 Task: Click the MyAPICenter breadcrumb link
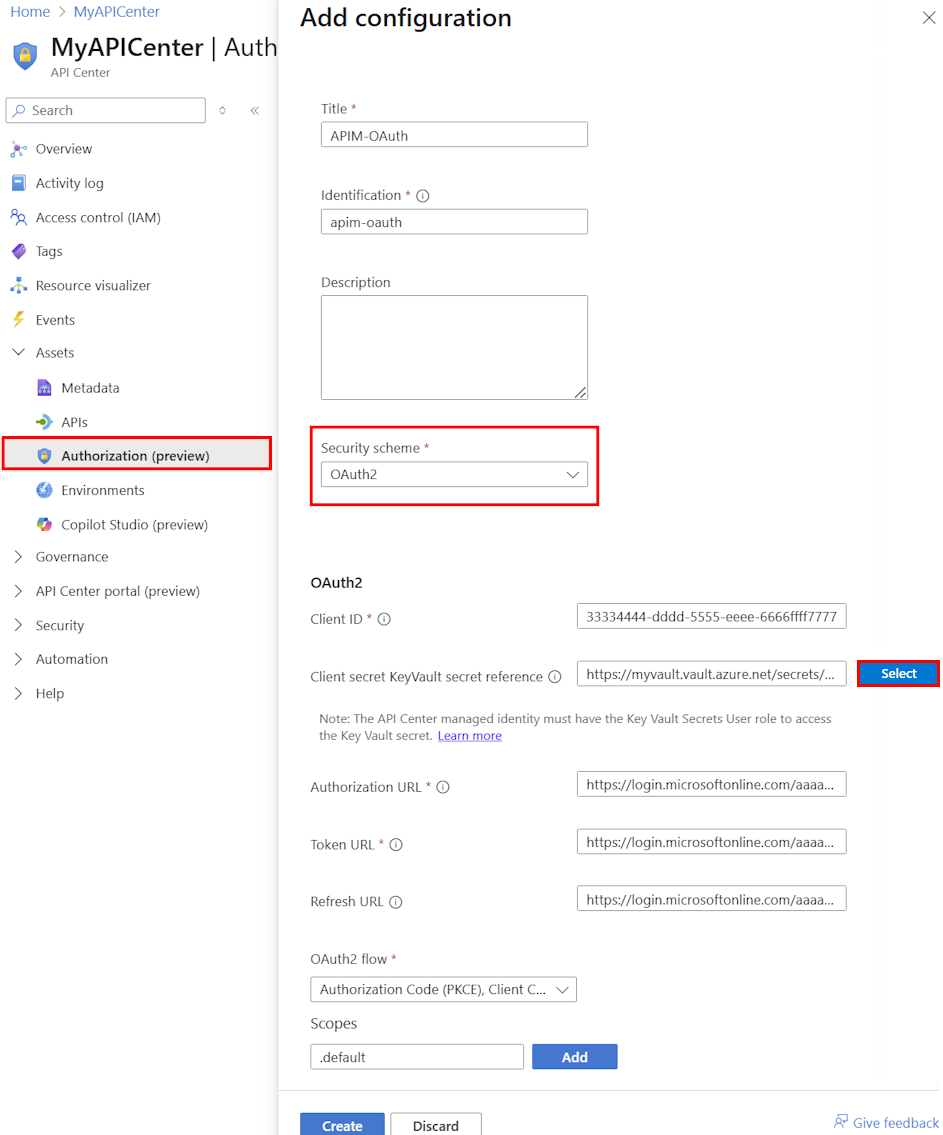pos(117,12)
